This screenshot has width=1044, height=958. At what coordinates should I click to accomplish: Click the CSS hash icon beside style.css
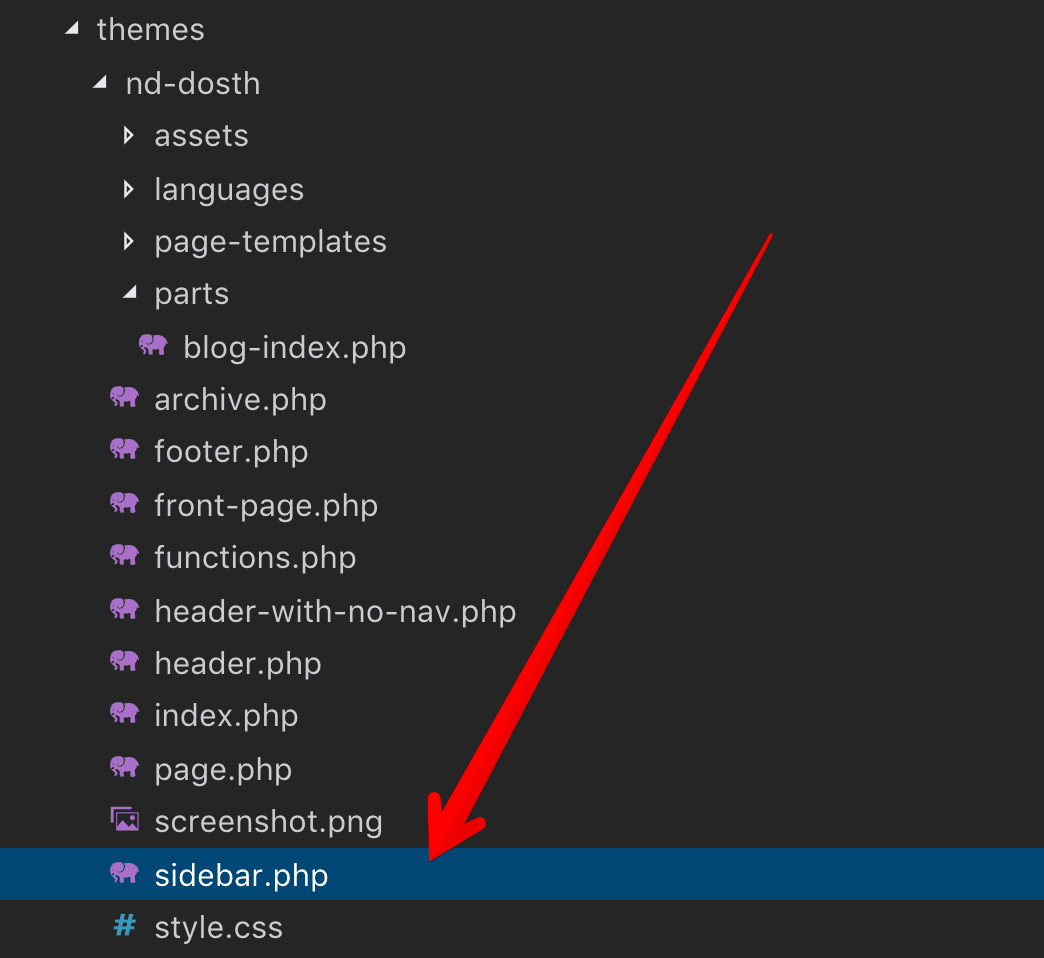124,926
